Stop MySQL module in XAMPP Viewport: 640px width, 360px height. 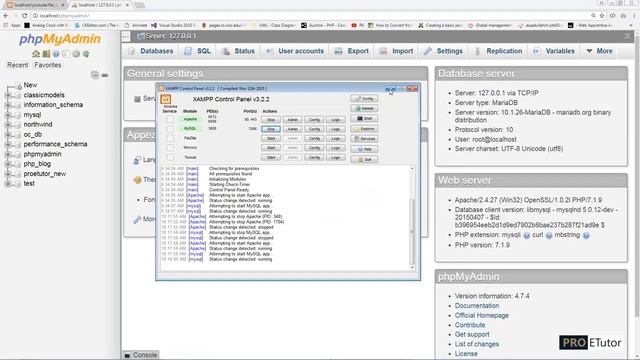[271, 129]
